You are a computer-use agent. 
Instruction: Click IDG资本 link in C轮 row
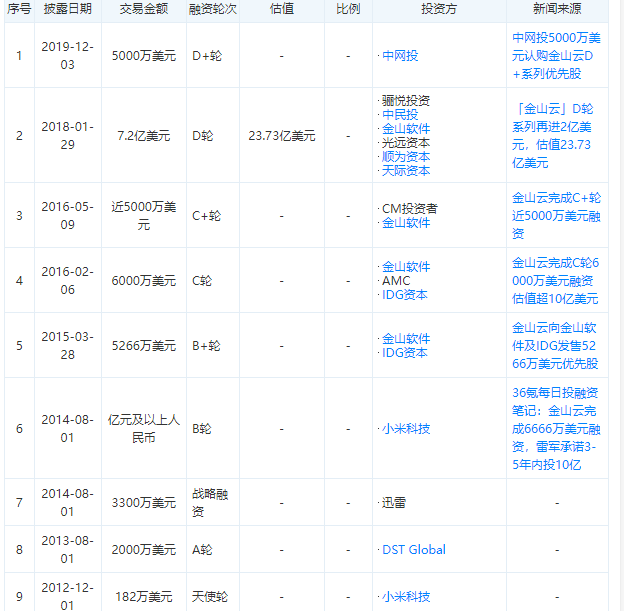[x=405, y=295]
